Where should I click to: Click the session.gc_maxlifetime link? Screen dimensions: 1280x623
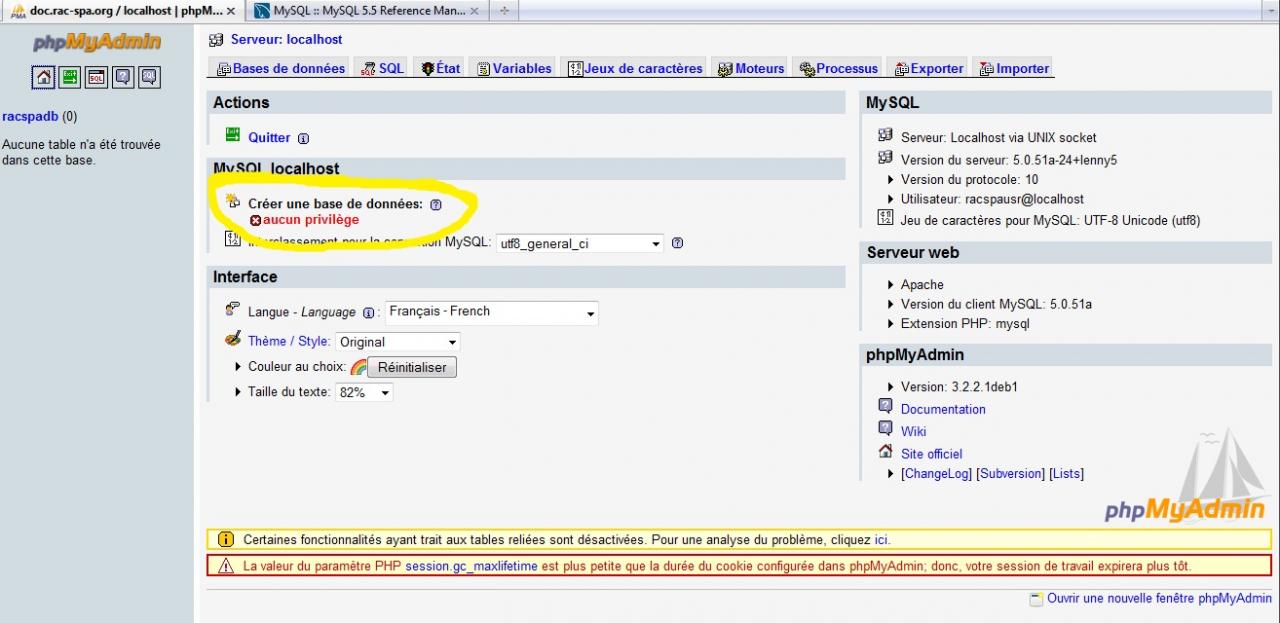(471, 566)
